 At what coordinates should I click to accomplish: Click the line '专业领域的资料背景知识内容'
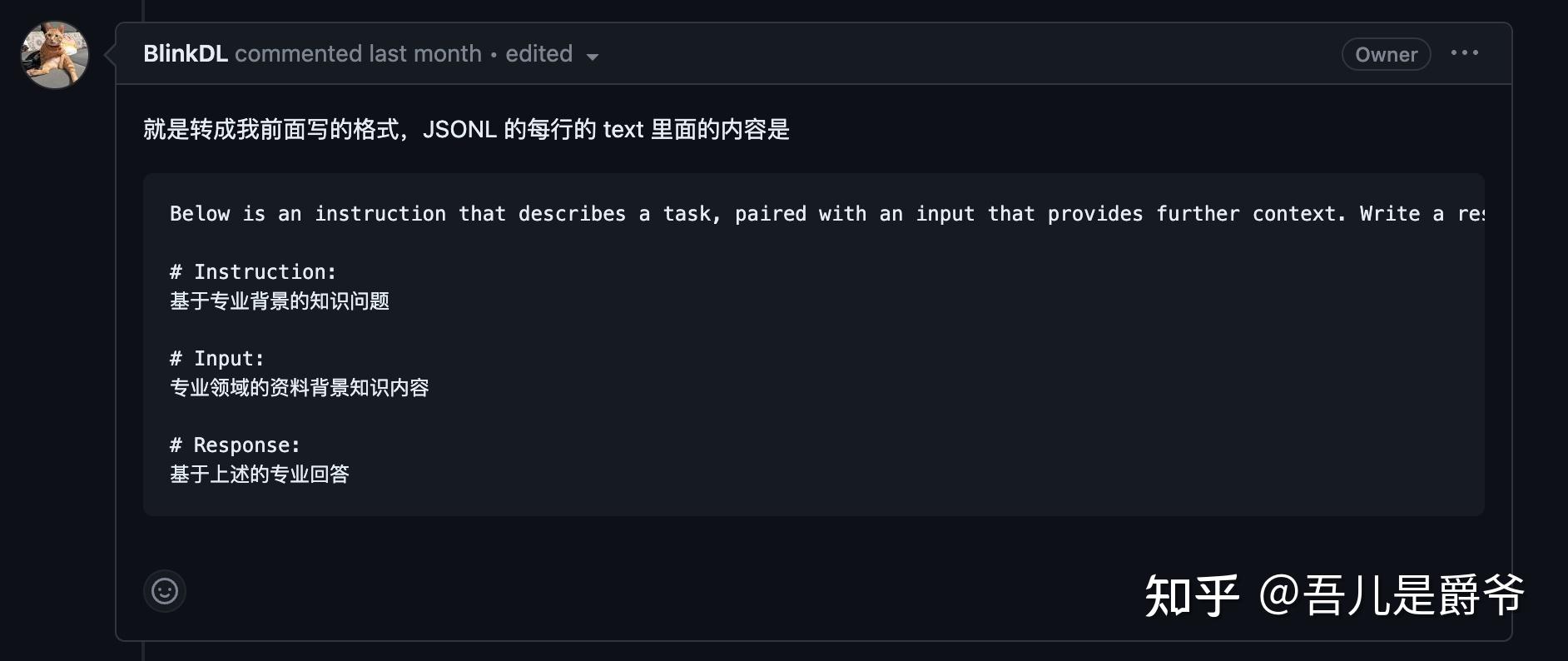(300, 388)
